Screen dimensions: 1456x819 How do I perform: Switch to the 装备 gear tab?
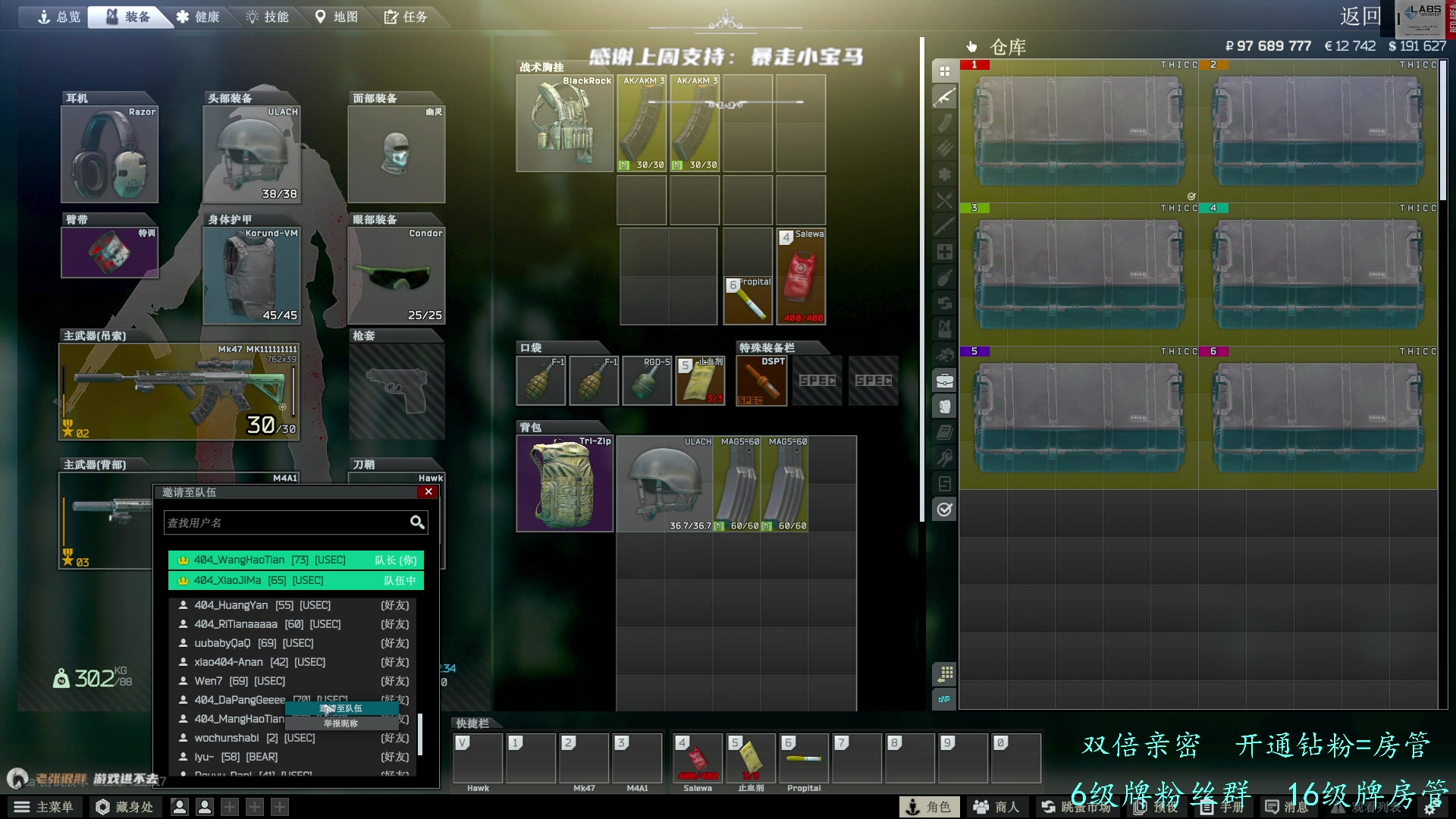point(129,17)
